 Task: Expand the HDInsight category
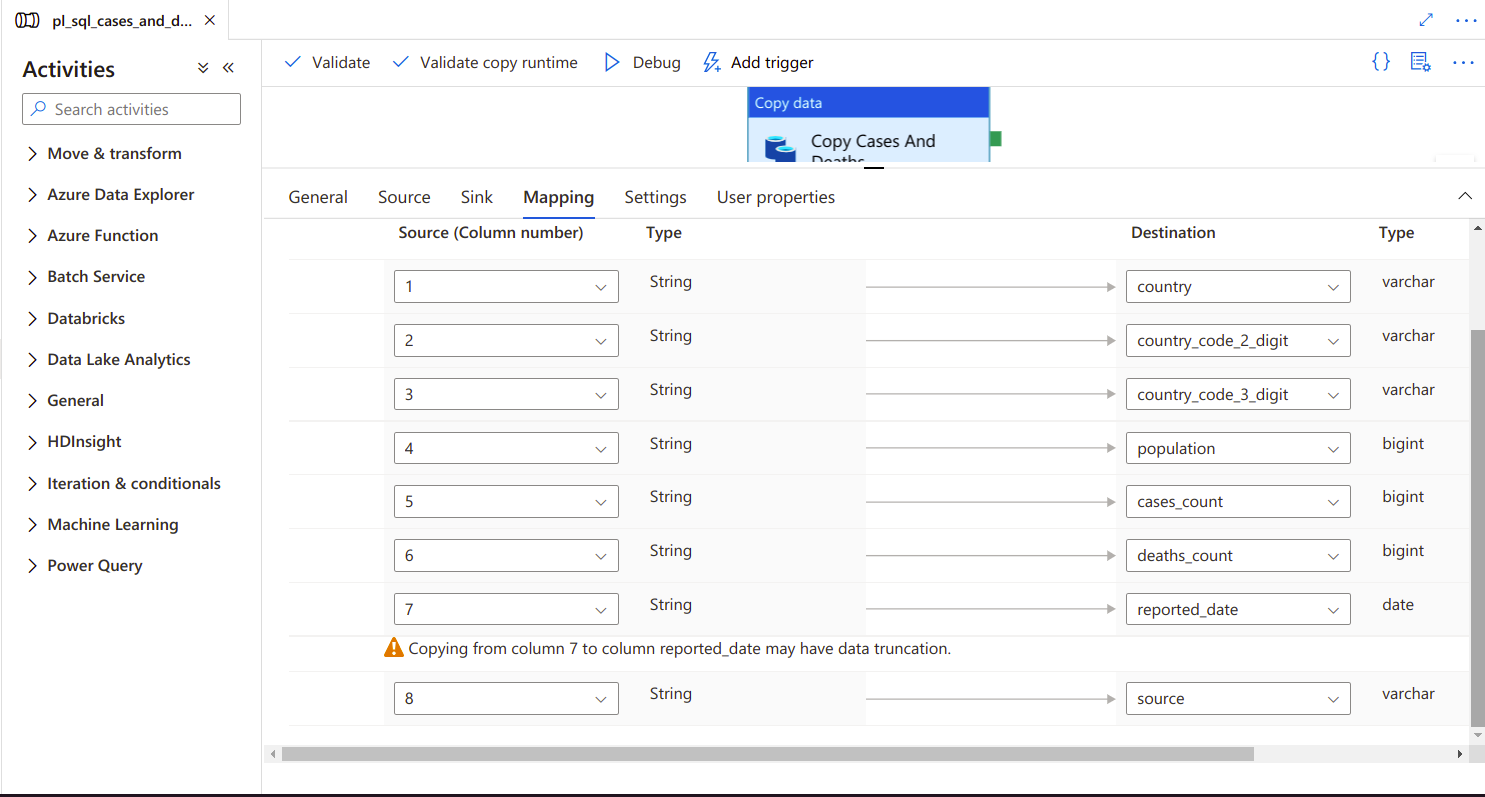click(x=74, y=441)
